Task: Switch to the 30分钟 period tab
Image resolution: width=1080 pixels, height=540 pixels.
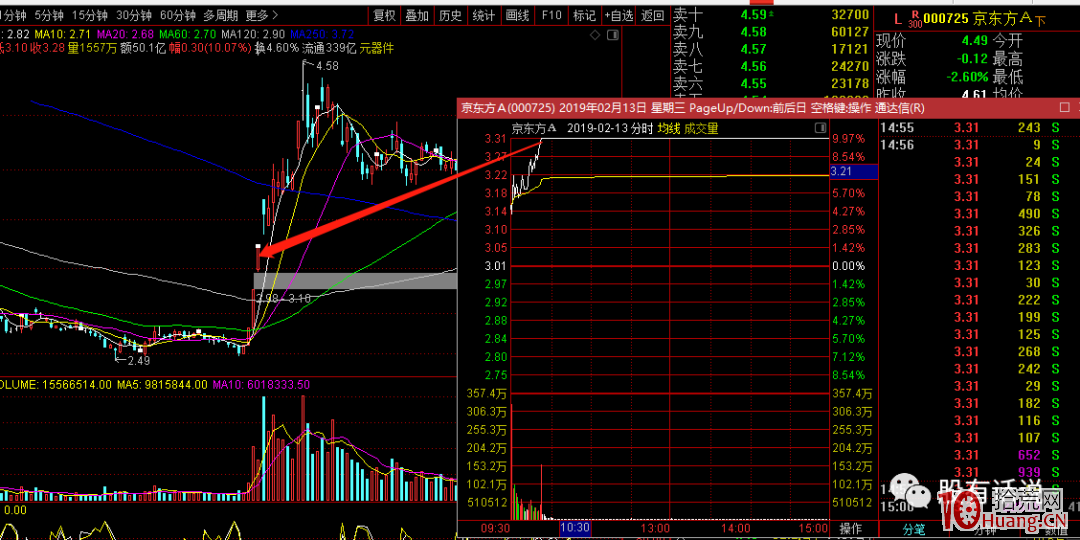Action: pyautogui.click(x=133, y=14)
